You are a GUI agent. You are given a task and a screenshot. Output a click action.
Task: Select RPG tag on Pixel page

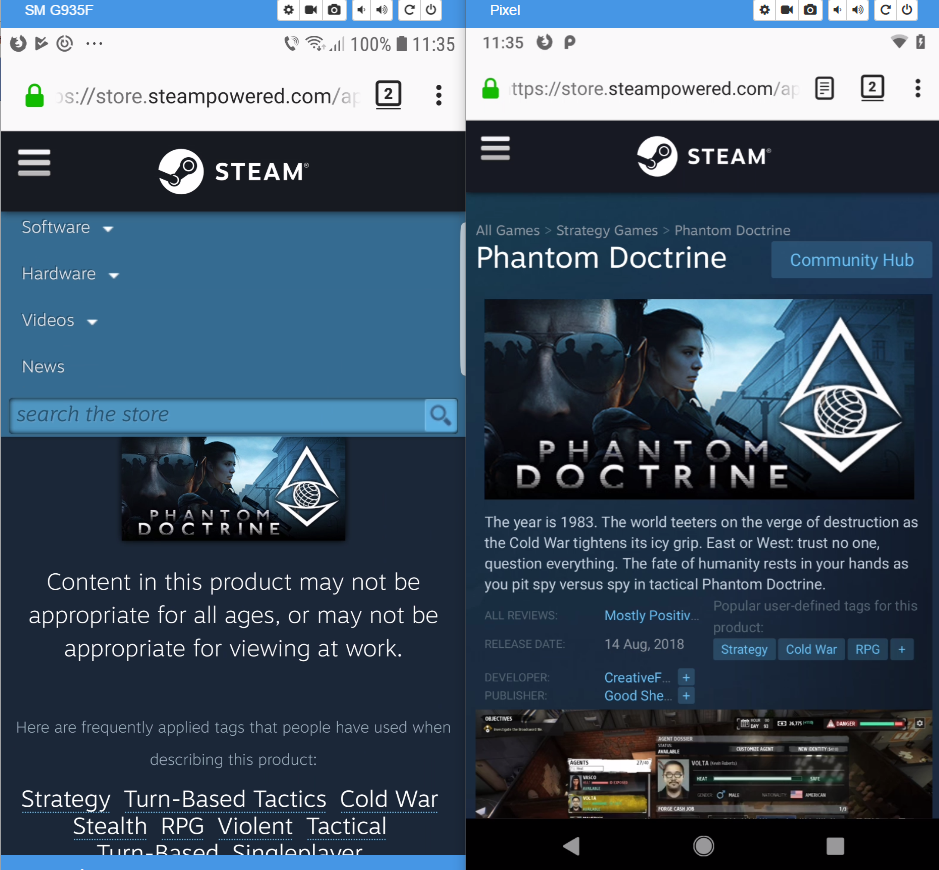click(x=867, y=650)
